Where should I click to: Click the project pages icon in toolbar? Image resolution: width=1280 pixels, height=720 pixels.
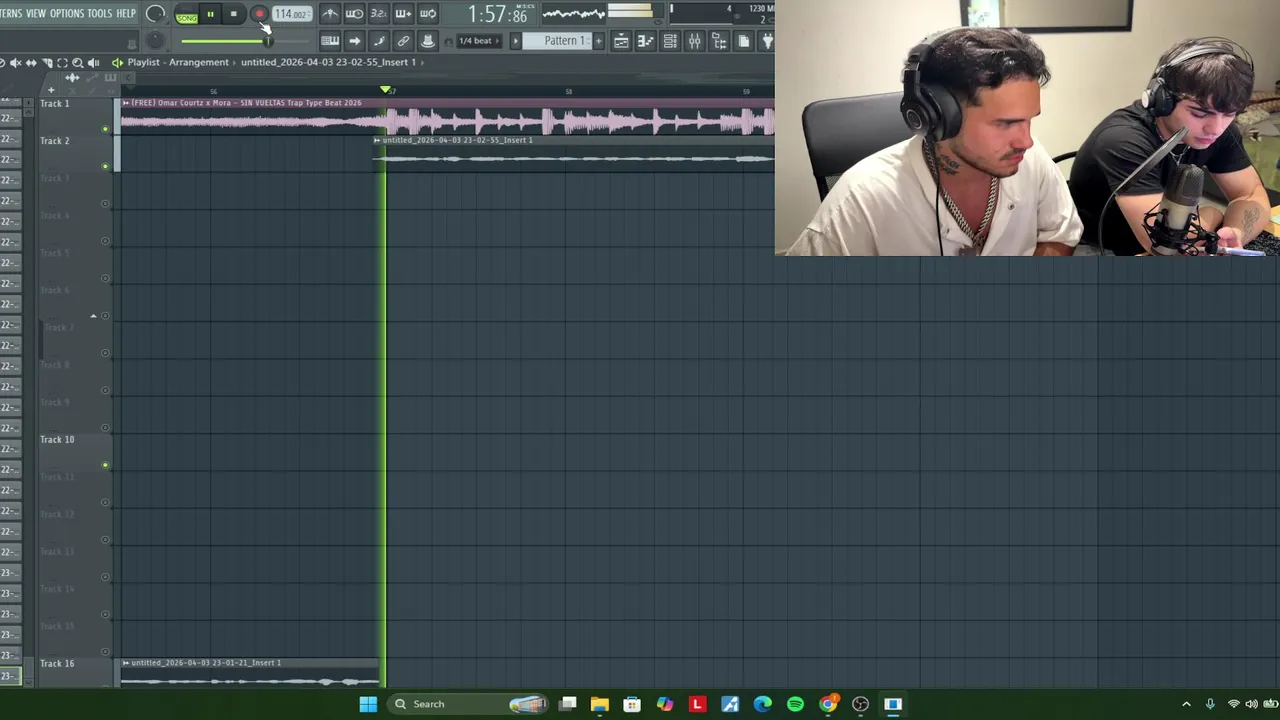point(743,41)
